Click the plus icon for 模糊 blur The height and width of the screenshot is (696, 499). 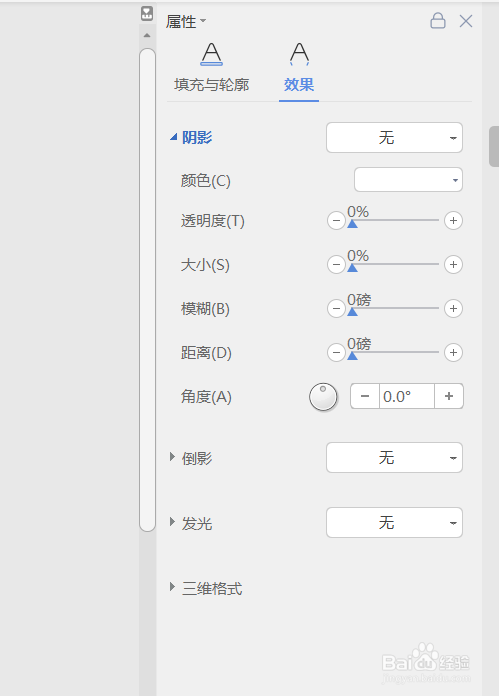453,308
